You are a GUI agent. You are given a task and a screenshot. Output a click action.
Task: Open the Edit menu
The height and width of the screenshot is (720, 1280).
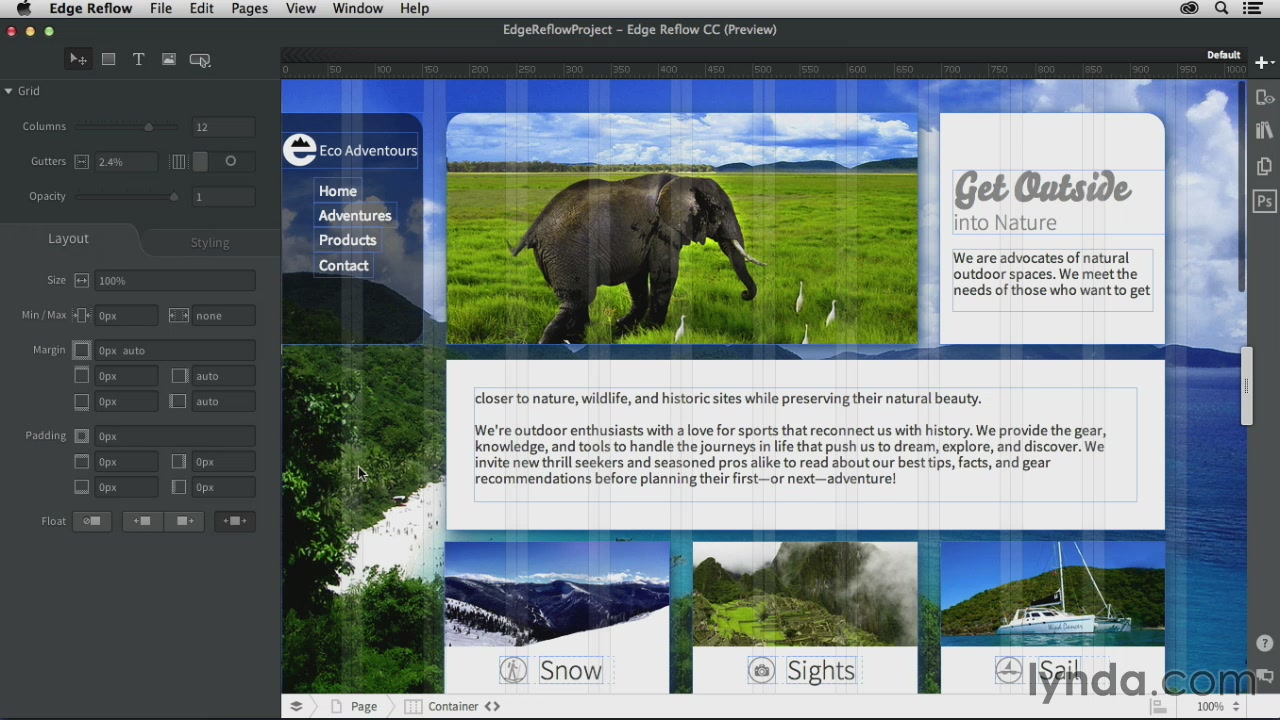pos(202,8)
